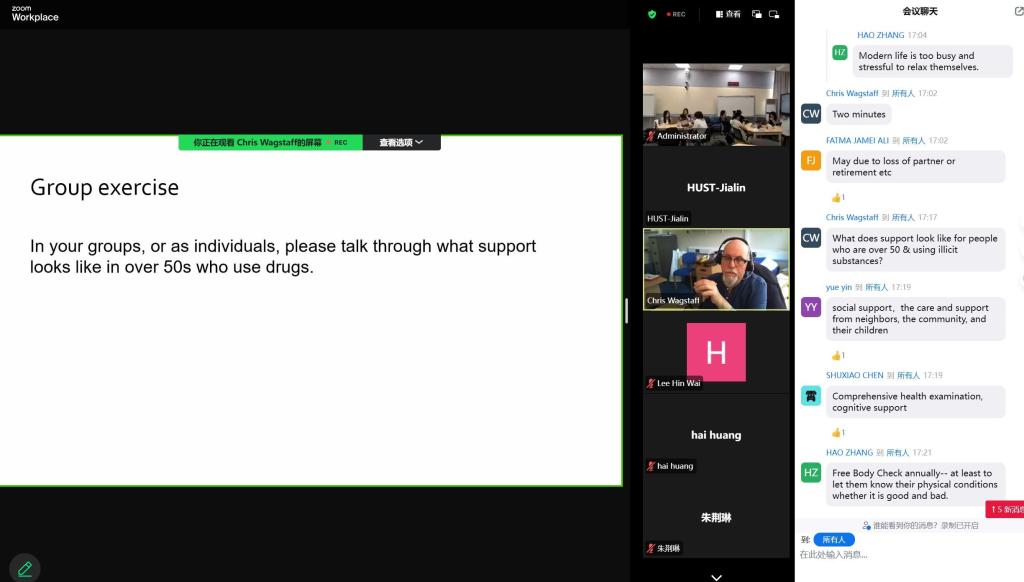
Task: Click the red REC recording indicator
Action: pos(677,14)
